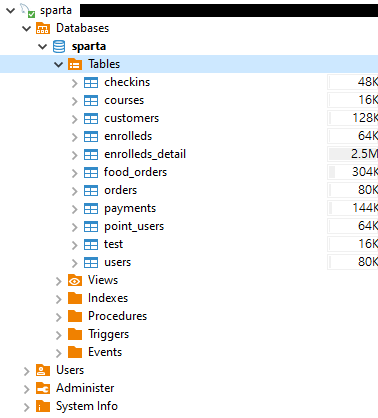Expand the point_users table node
The width and height of the screenshot is (378, 418).
(75, 227)
